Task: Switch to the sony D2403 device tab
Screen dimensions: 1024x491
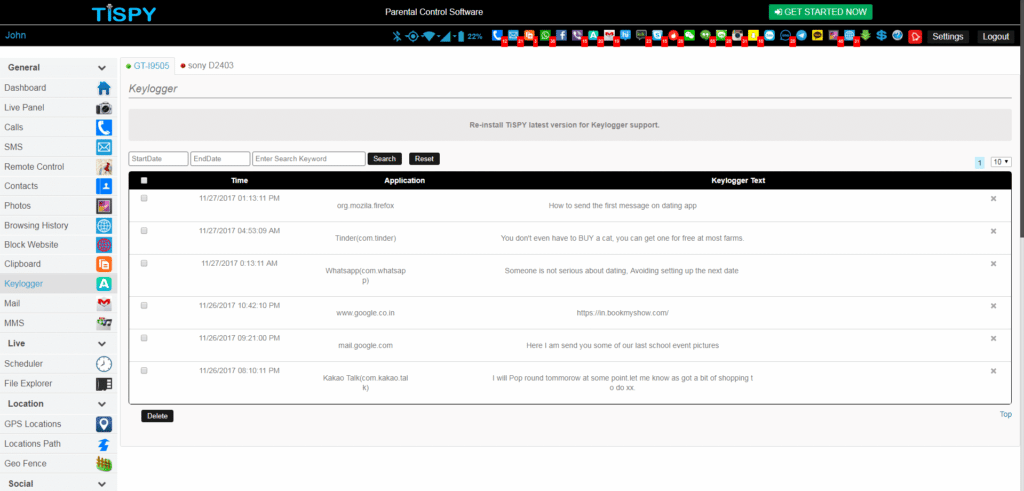Action: click(207, 65)
